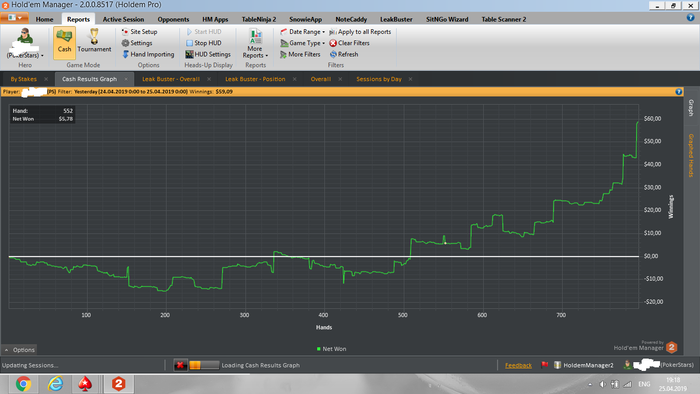The image size is (700, 394).
Task: Switch to Leak Buster - Overall tab
Action: (x=171, y=79)
